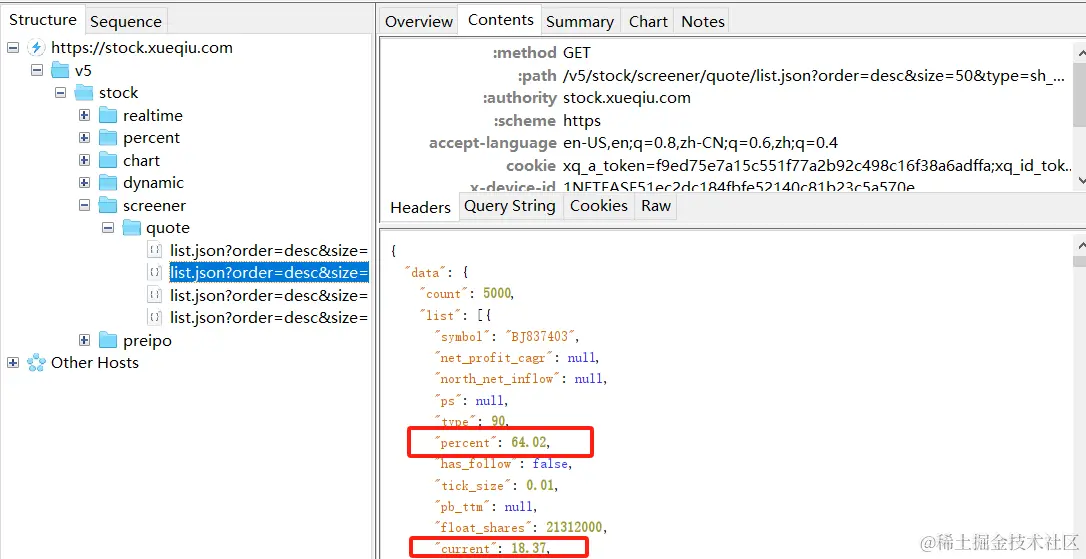Image resolution: width=1086 pixels, height=559 pixels.
Task: Select the third list.json request entry
Action: [x=269, y=295]
